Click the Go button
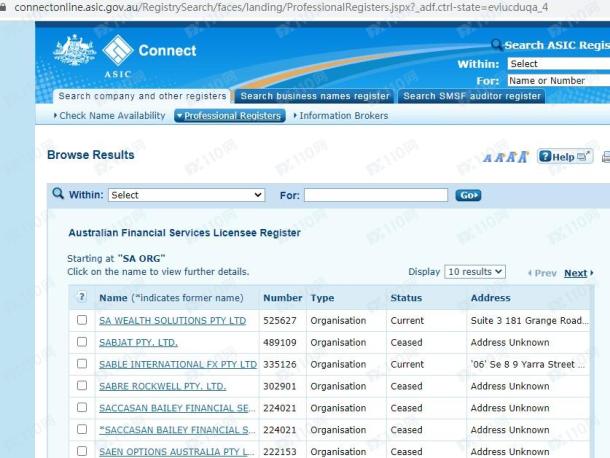 pyautogui.click(x=468, y=195)
